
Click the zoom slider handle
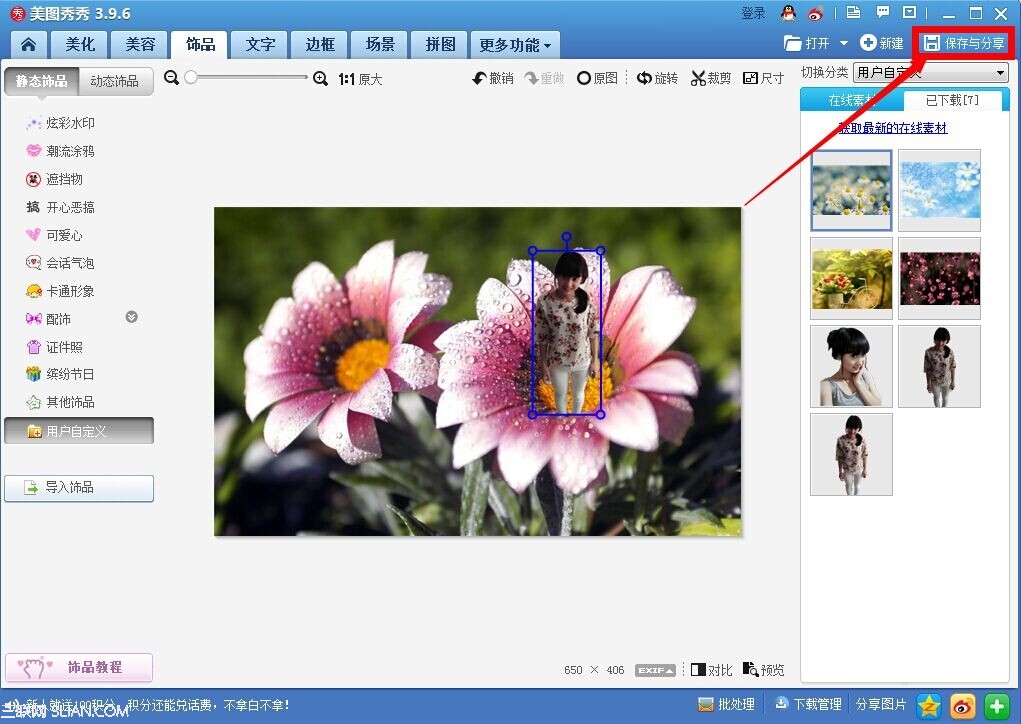pos(191,77)
